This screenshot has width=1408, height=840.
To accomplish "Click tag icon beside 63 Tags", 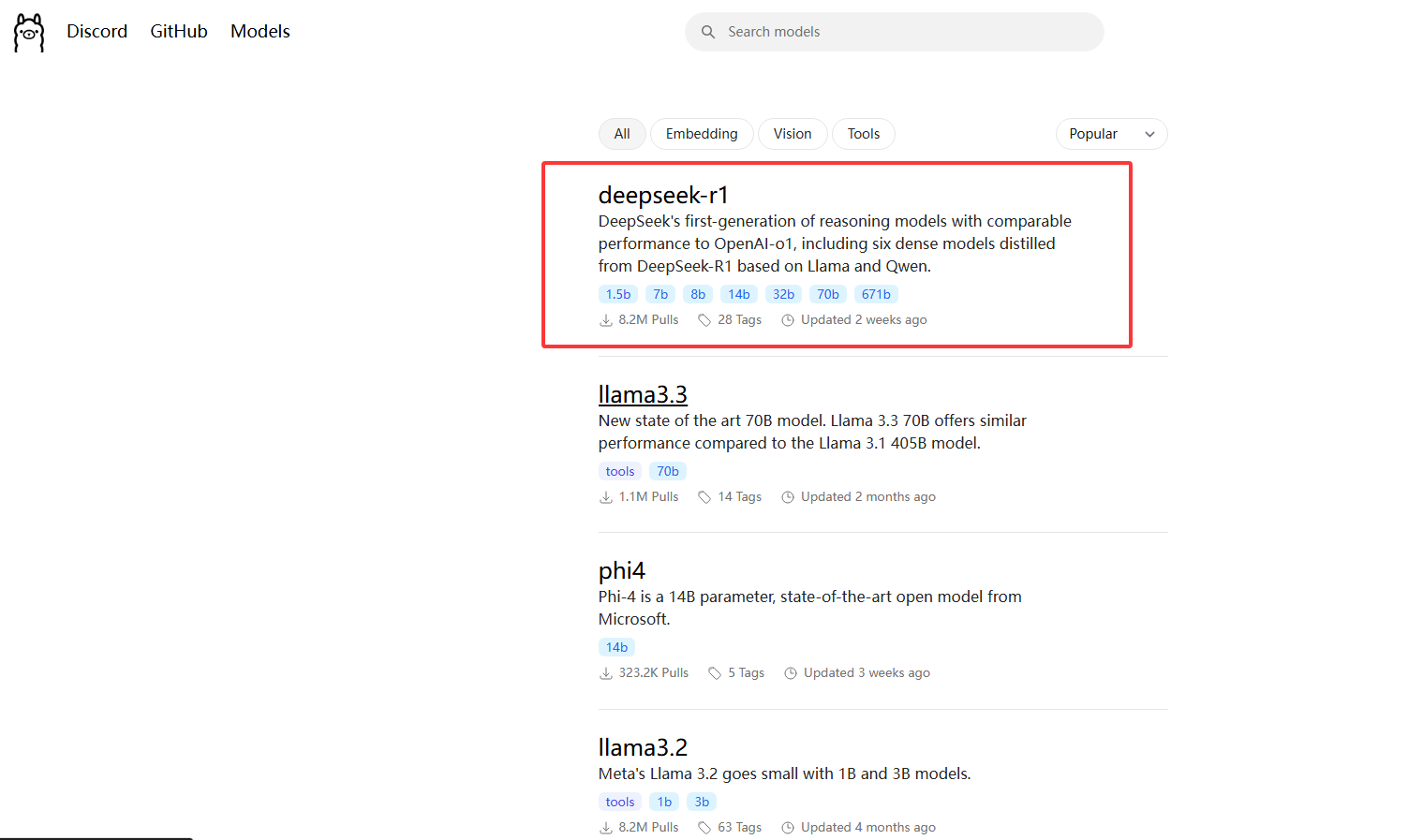I will click(704, 828).
